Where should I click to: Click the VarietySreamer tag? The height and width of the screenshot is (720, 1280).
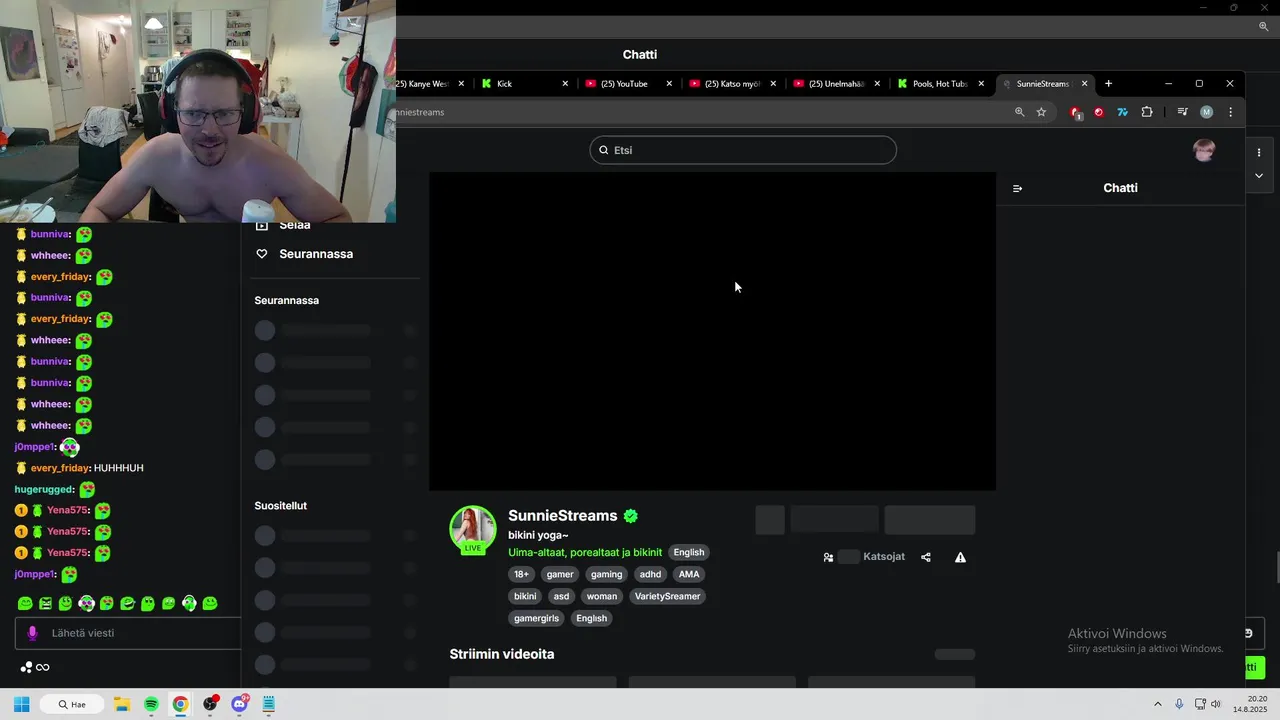pos(667,597)
